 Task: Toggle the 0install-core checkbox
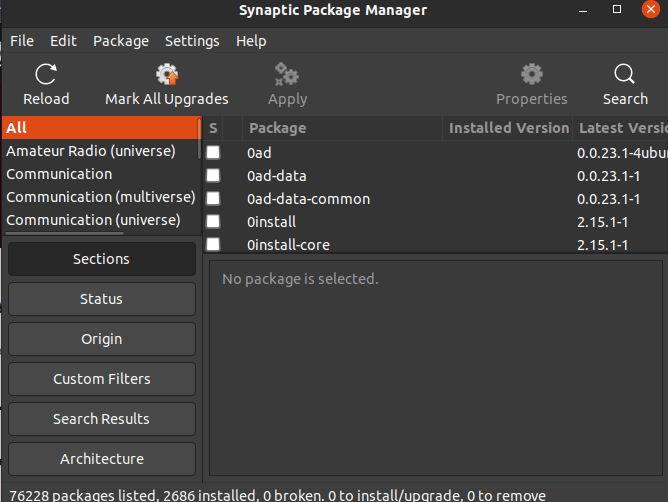(x=213, y=245)
